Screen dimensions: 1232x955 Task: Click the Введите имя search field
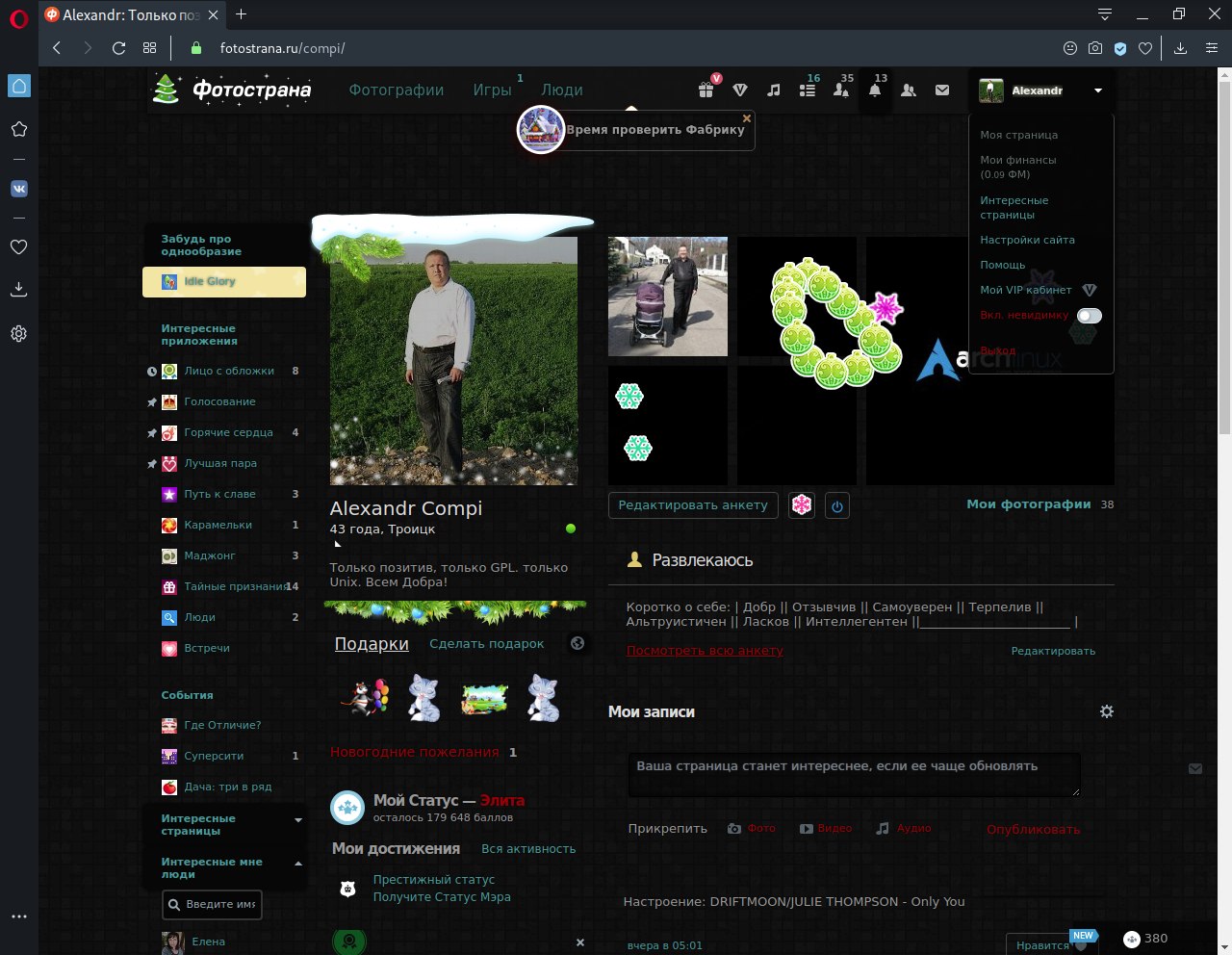point(212,904)
